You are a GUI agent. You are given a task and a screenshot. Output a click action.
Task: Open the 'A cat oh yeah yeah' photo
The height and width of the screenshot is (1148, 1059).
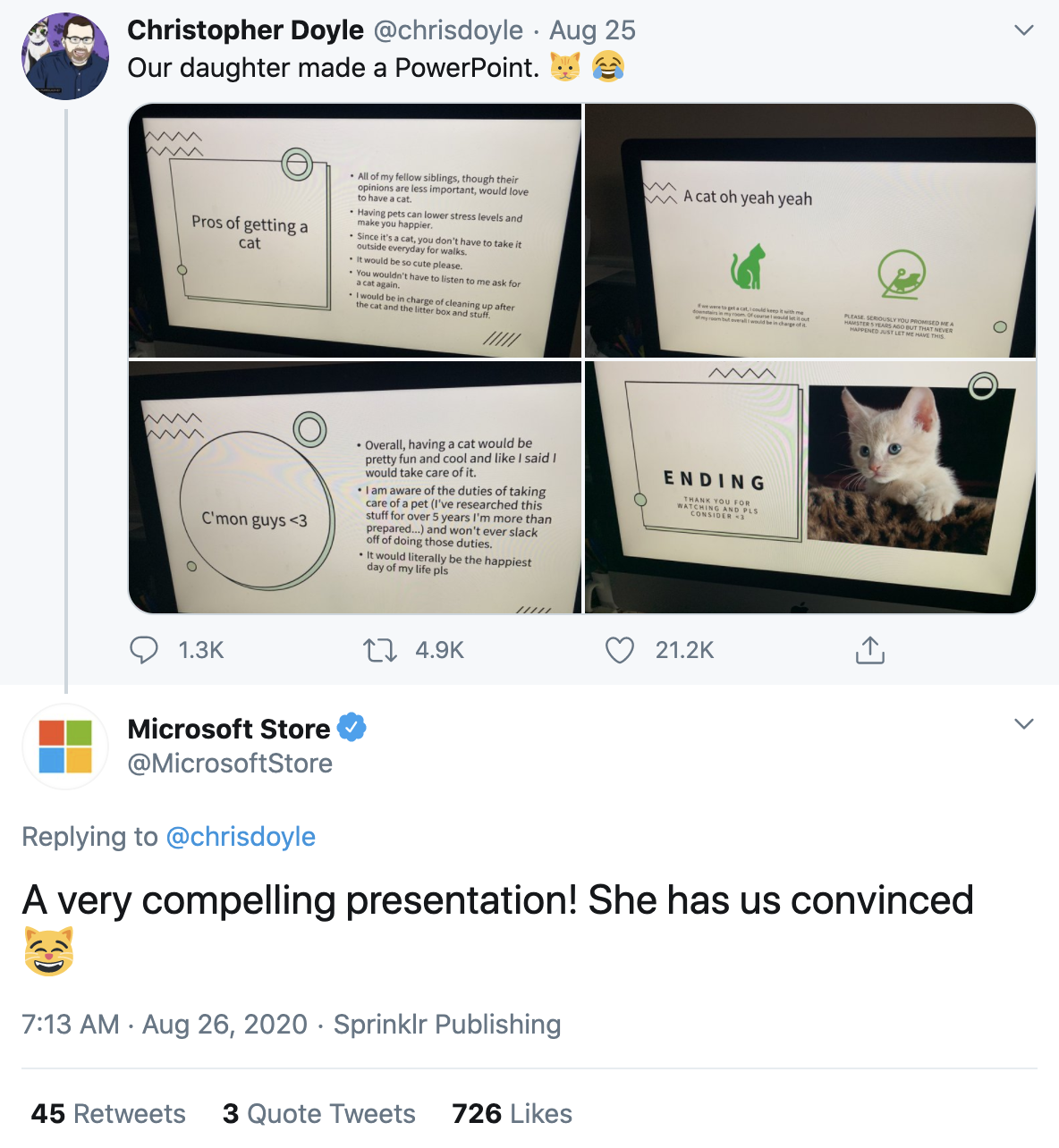(x=810, y=231)
